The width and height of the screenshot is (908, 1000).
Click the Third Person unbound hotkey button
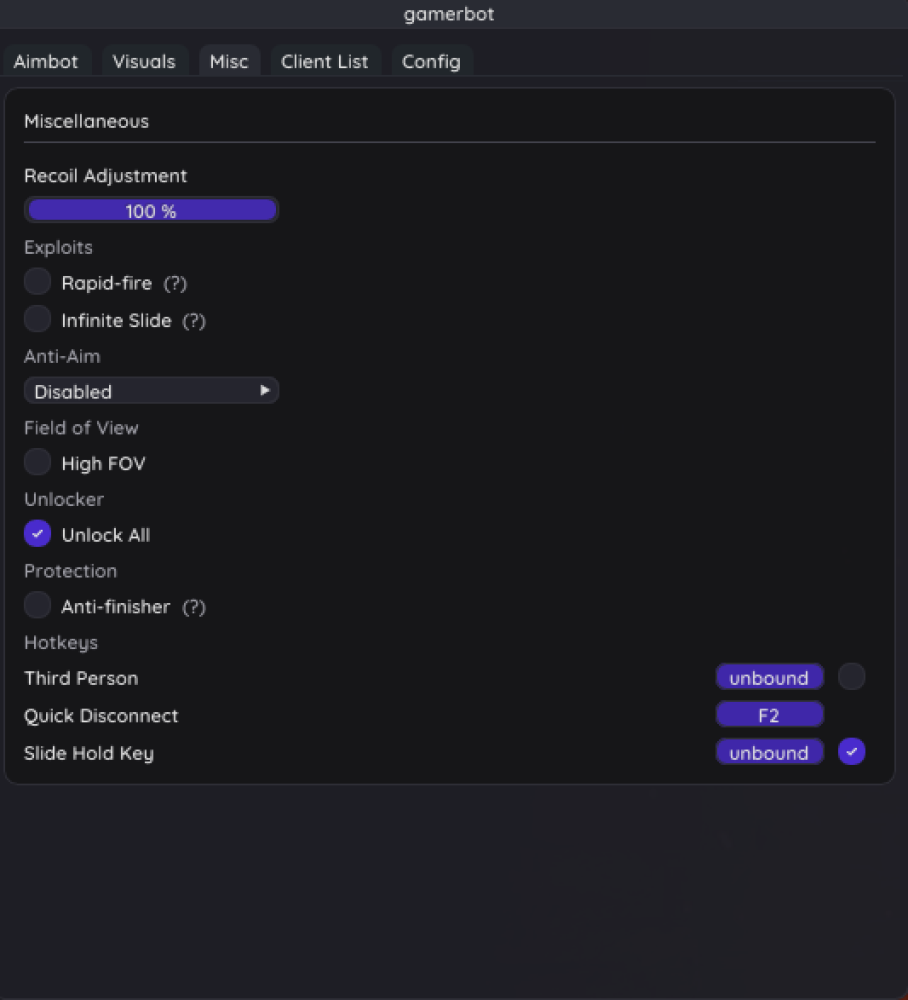(x=769, y=678)
